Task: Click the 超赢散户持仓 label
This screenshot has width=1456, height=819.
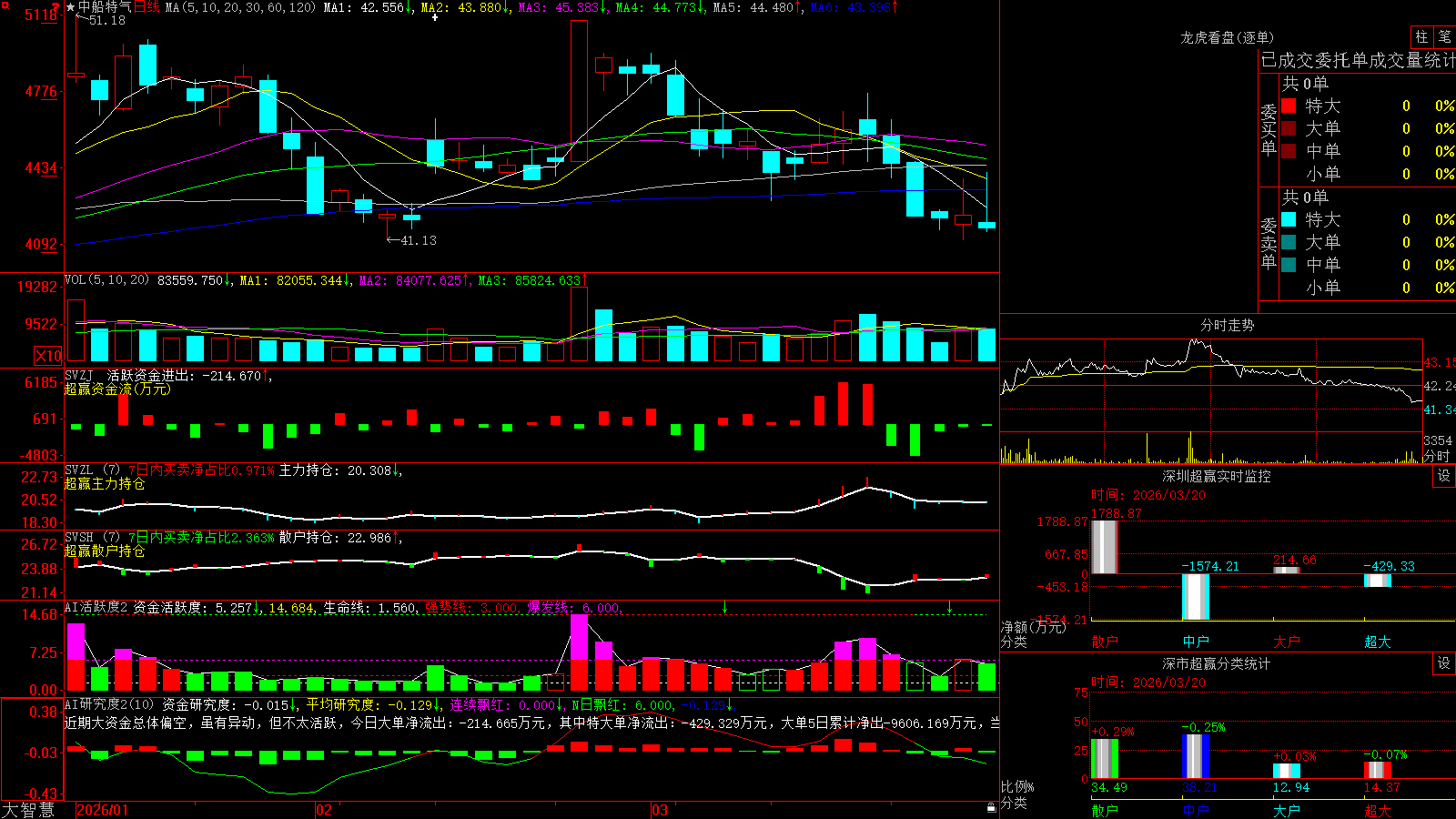Action: point(105,551)
